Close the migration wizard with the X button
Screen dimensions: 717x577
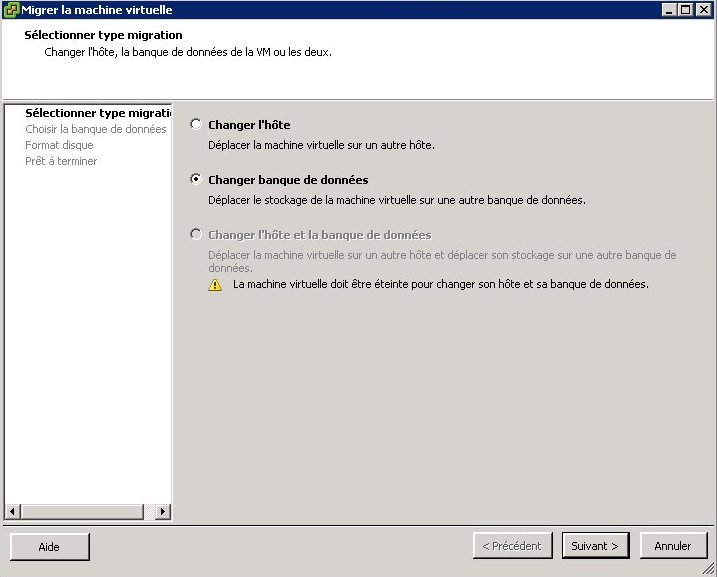click(x=703, y=10)
